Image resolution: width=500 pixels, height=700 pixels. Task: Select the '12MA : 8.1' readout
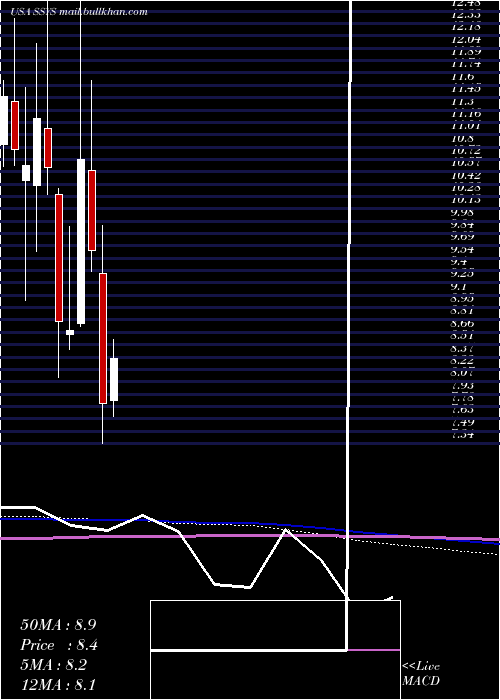click(x=58, y=685)
